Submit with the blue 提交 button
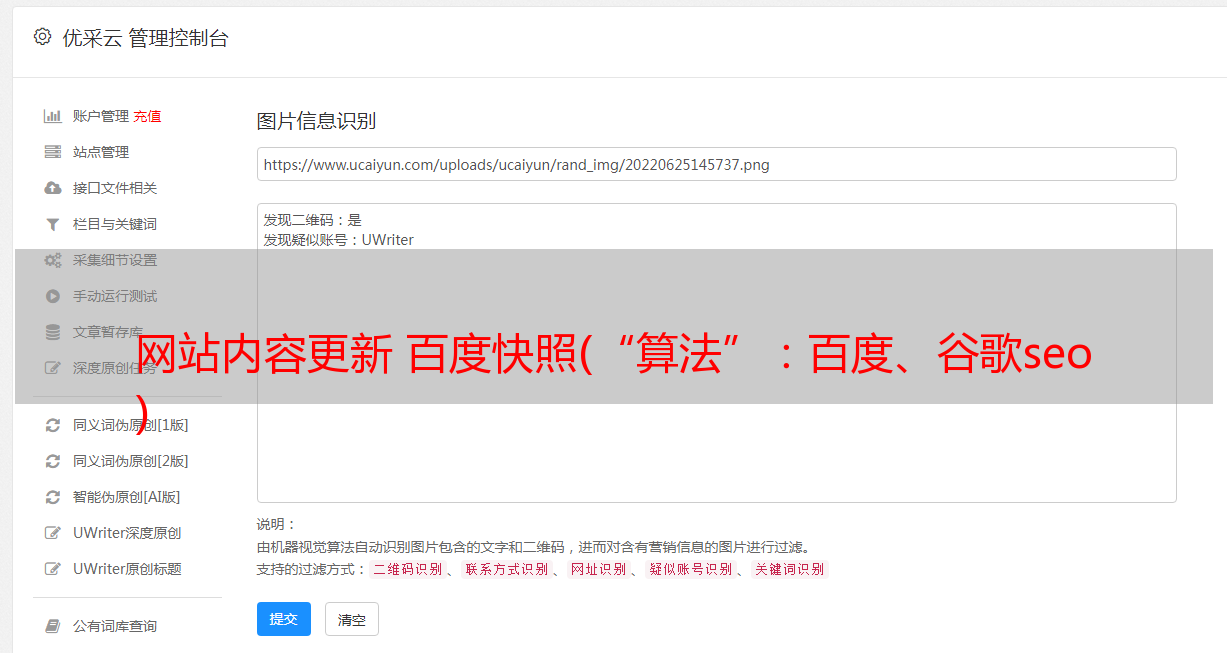This screenshot has height=653, width=1227. pyautogui.click(x=284, y=619)
